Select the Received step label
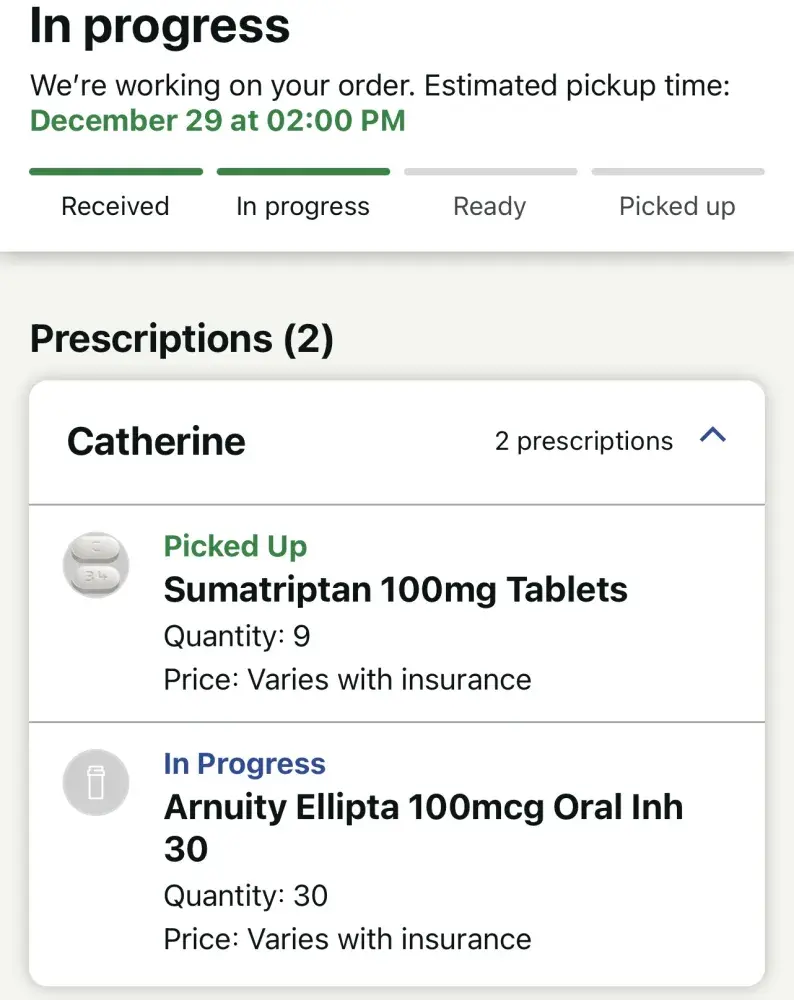Viewport: 794px width, 1000px height. [x=115, y=207]
